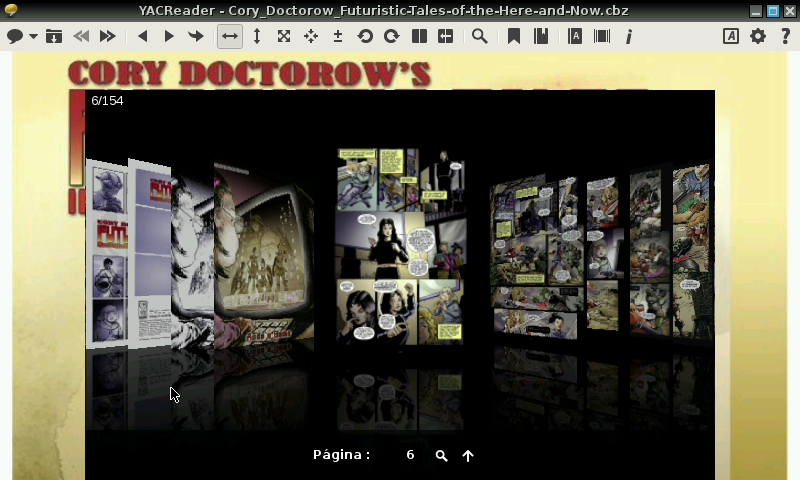Select the cover thumbnail on the far left
The width and height of the screenshot is (800, 480).
coord(107,255)
